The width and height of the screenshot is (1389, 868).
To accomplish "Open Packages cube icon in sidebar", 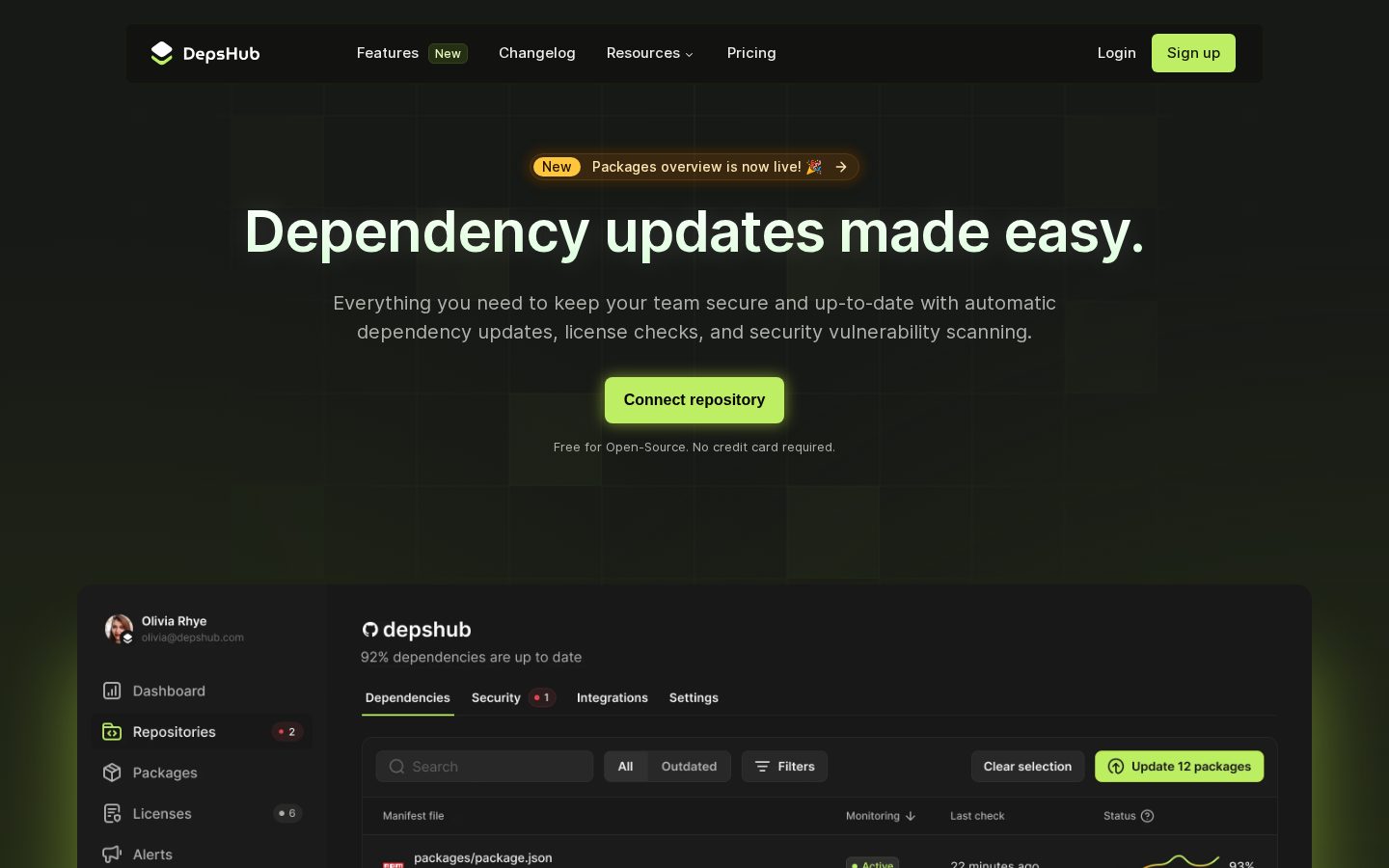I will [x=112, y=773].
